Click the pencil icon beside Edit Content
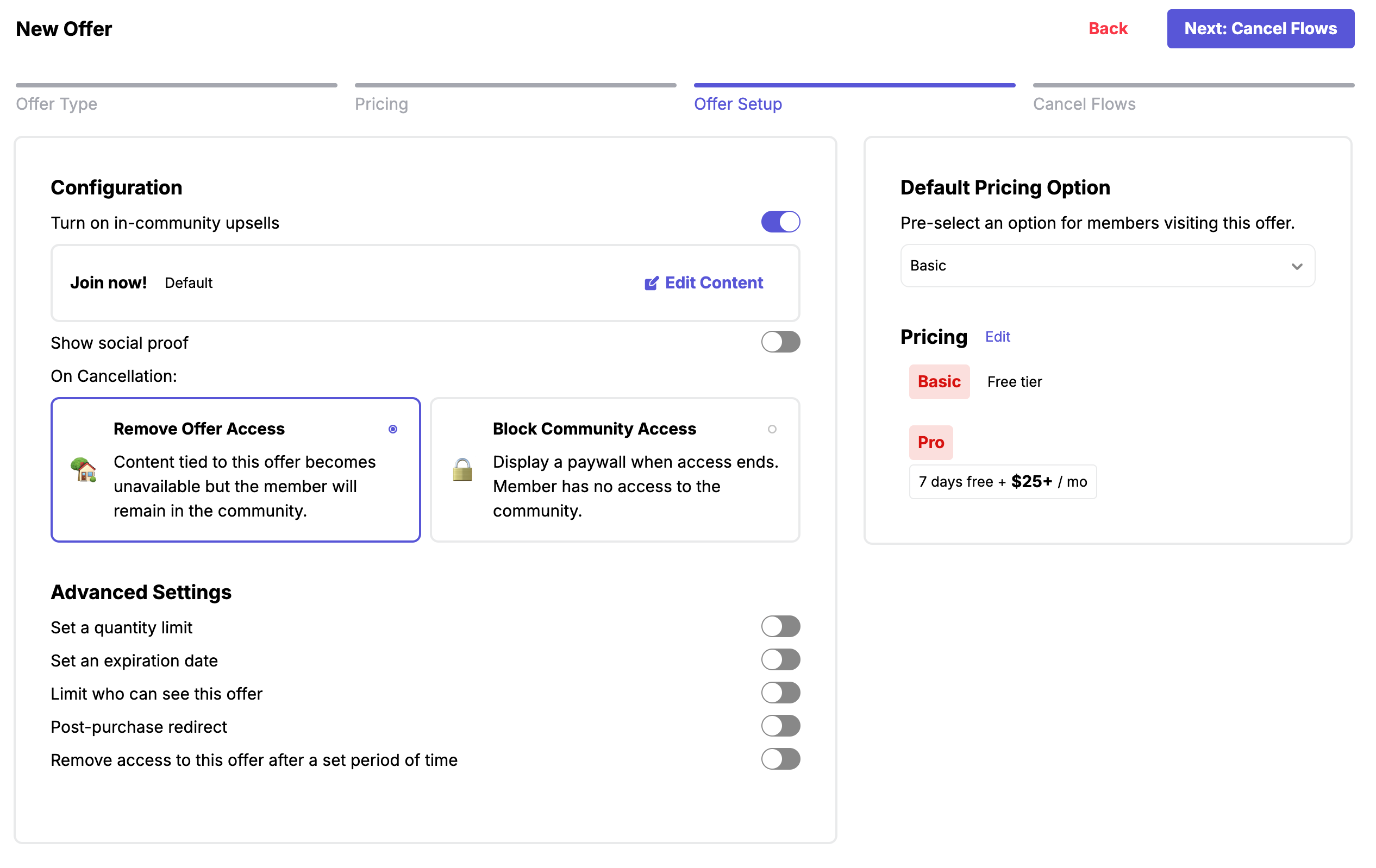The height and width of the screenshot is (868, 1376). point(651,283)
